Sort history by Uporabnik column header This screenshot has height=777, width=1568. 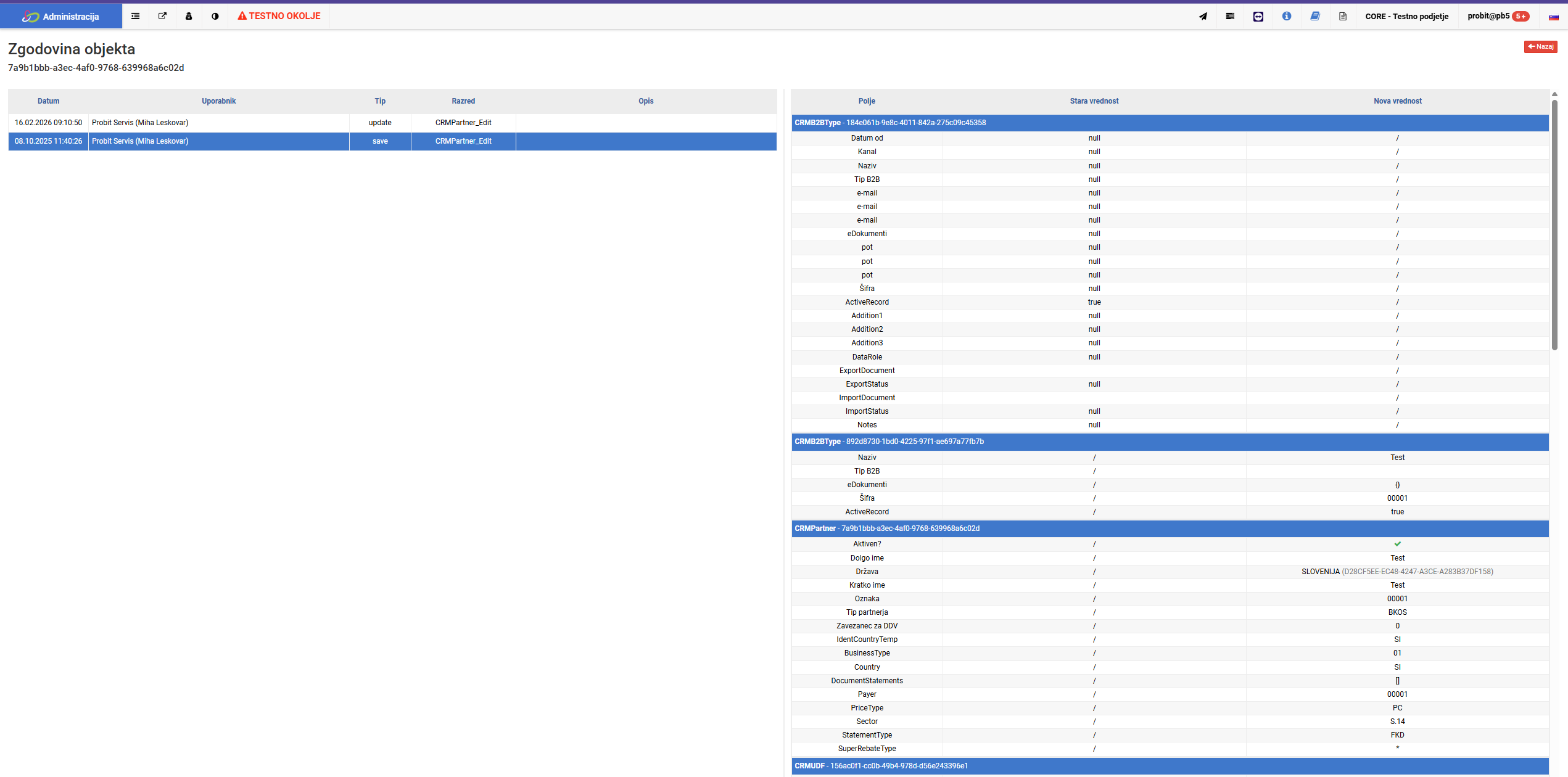219,101
